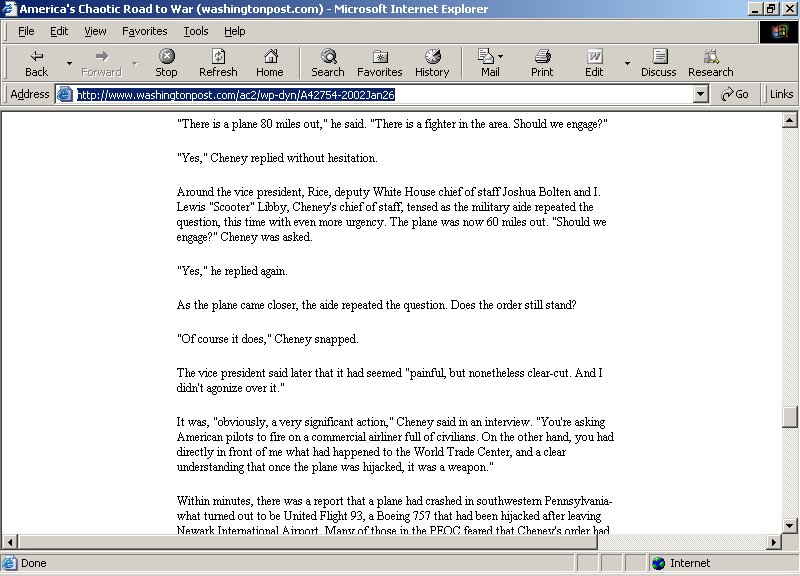This screenshot has width=800, height=576.
Task: Print the page using Print icon
Action: tap(542, 62)
